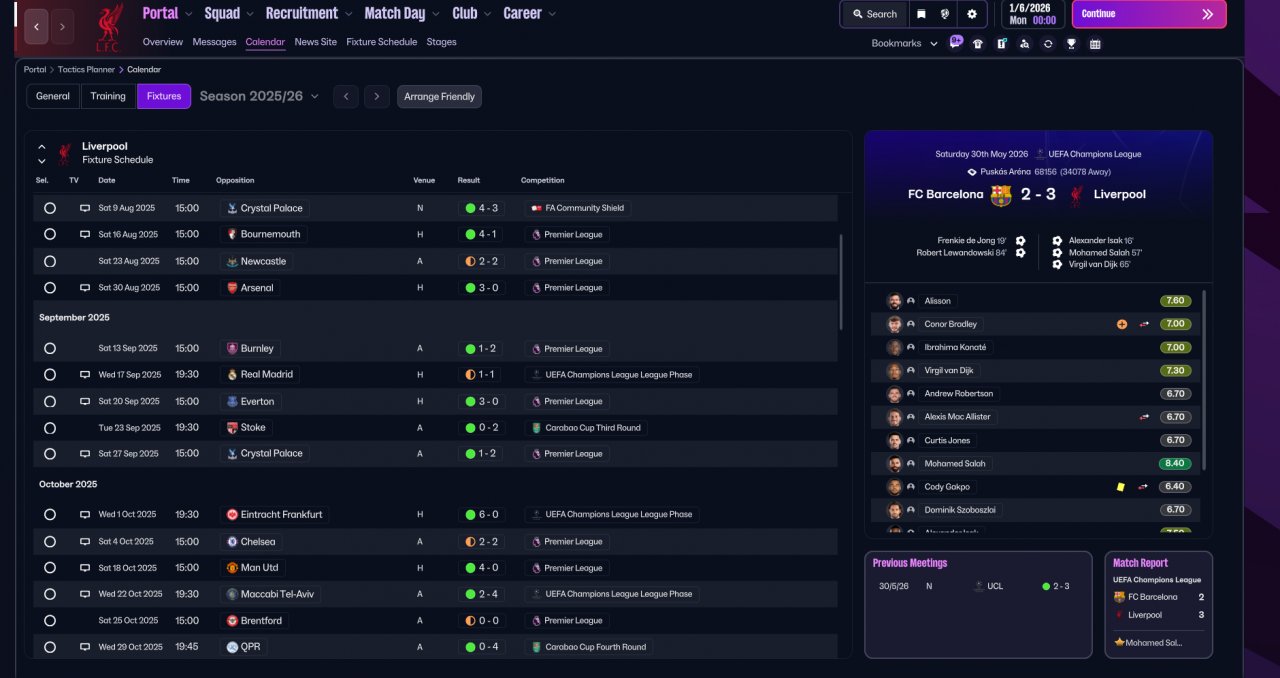This screenshot has height=678, width=1280.
Task: Click the circular arrows transfer icon
Action: (1048, 43)
